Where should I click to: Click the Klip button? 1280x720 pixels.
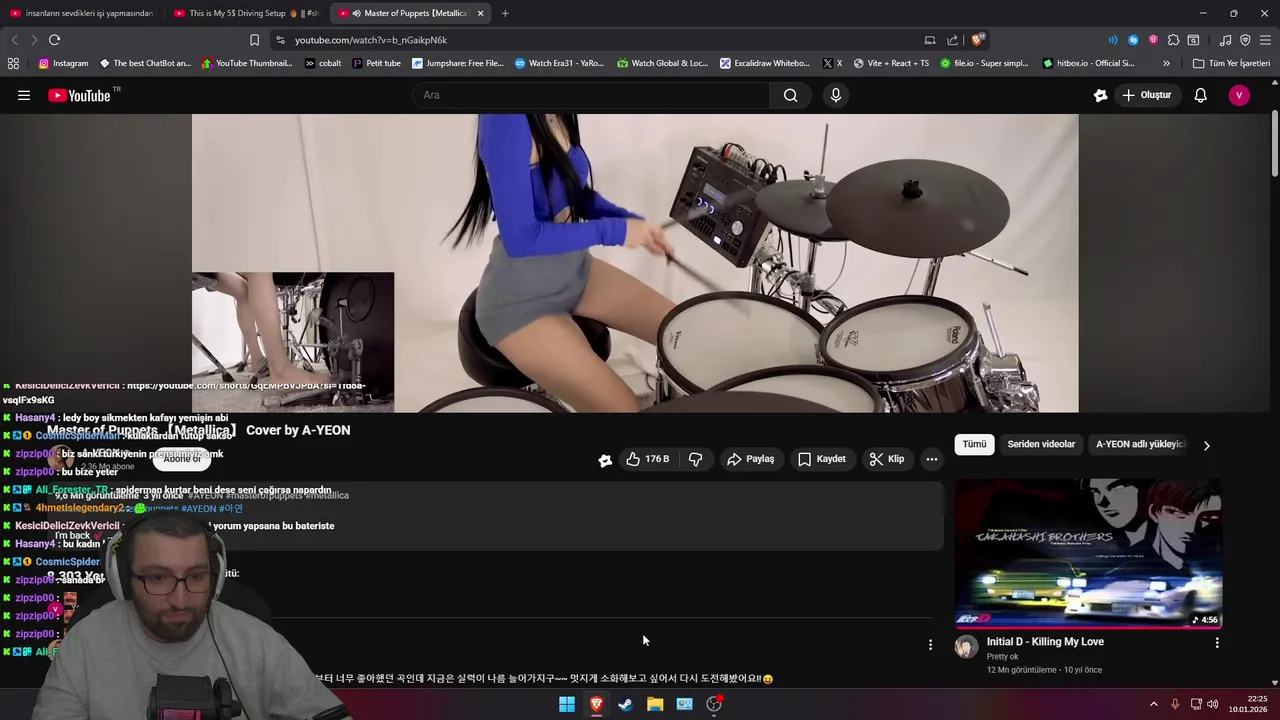pos(886,459)
